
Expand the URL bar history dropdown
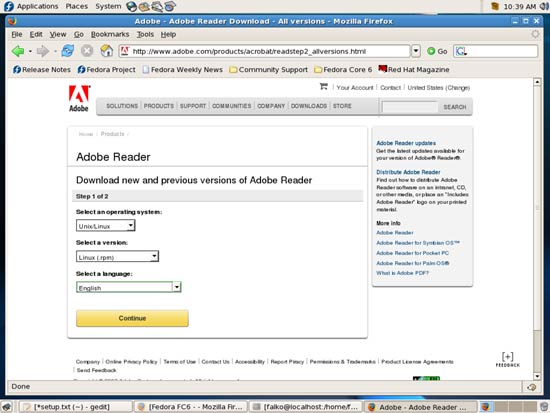click(416, 51)
